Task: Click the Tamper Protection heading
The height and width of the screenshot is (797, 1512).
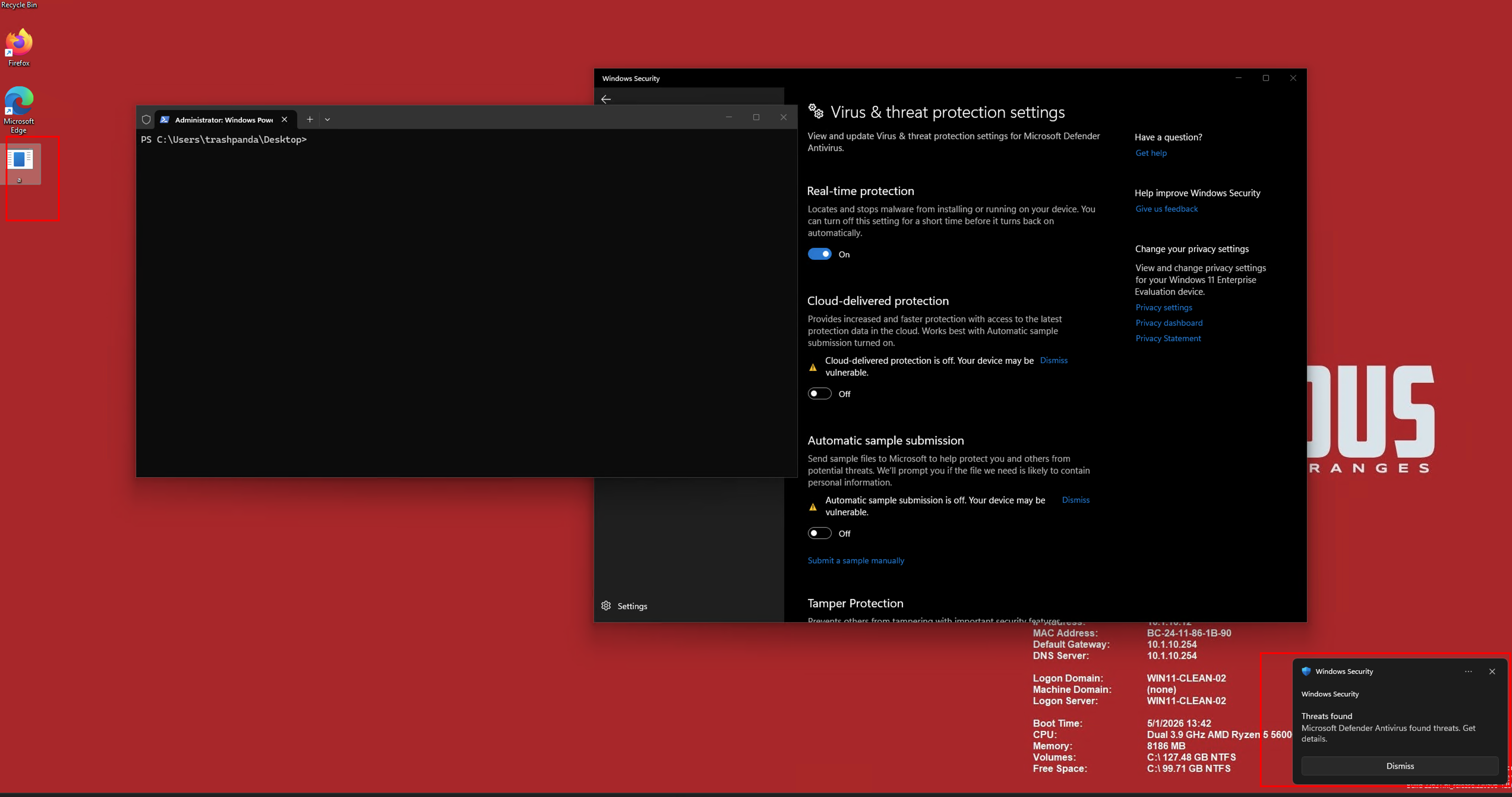Action: (x=855, y=603)
